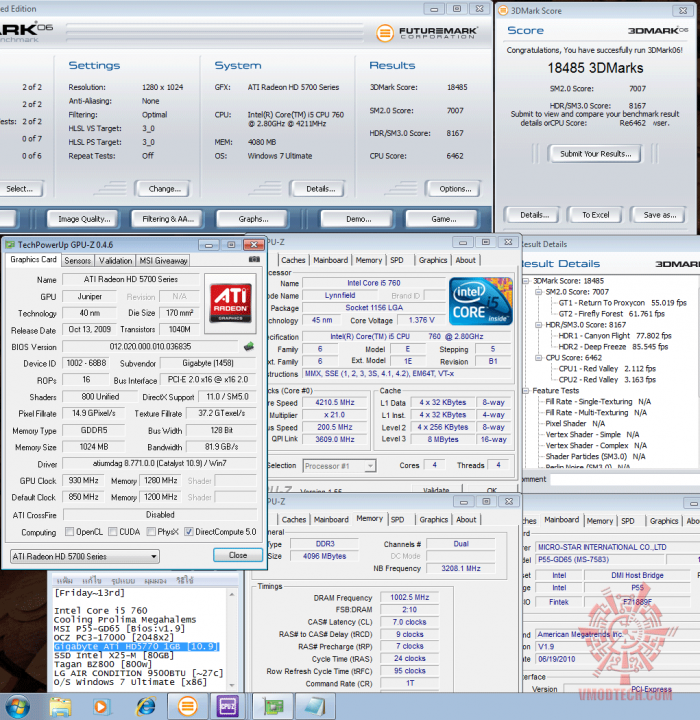
Task: Switch to the Sensors tab in GPU-Z
Action: (77, 260)
